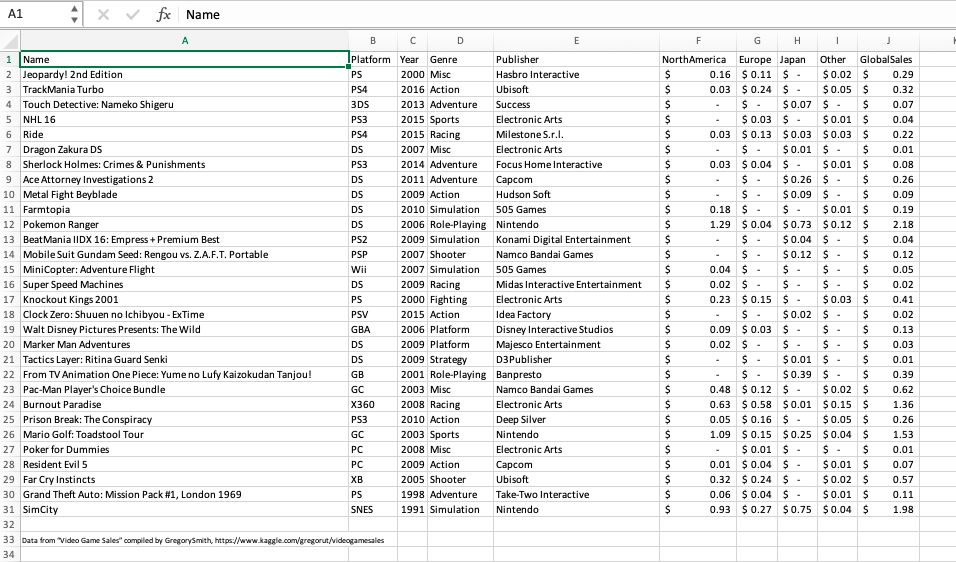Click the Japan header cell
Screen dimensions: 956x562
[797, 60]
